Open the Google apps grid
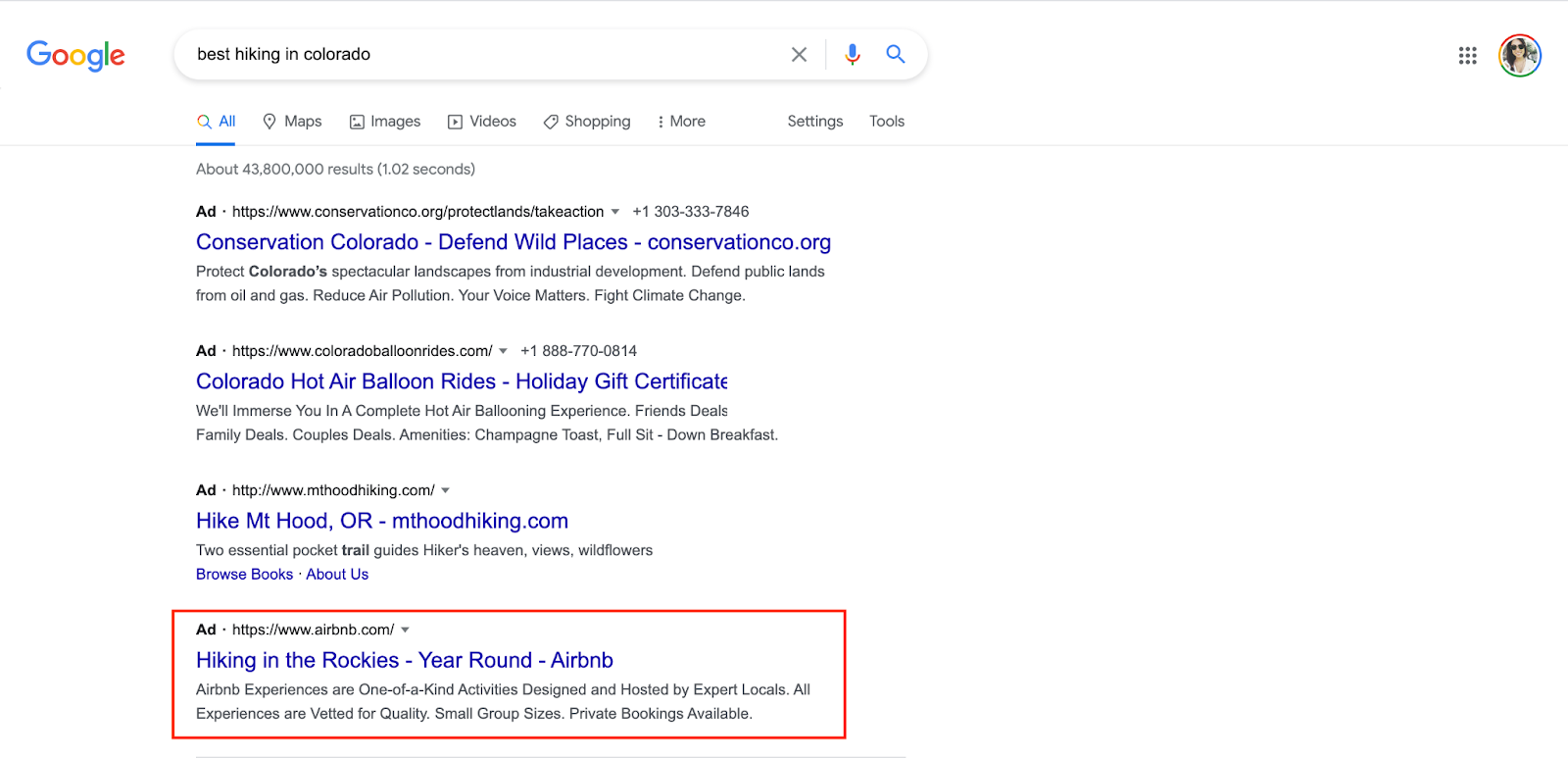Screen dimensions: 1568x758 pos(1467,56)
